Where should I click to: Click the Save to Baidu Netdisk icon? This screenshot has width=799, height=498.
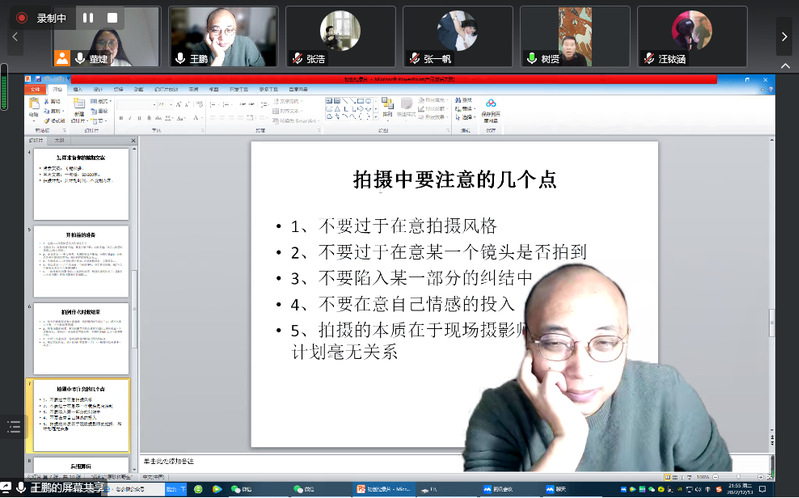click(x=491, y=108)
